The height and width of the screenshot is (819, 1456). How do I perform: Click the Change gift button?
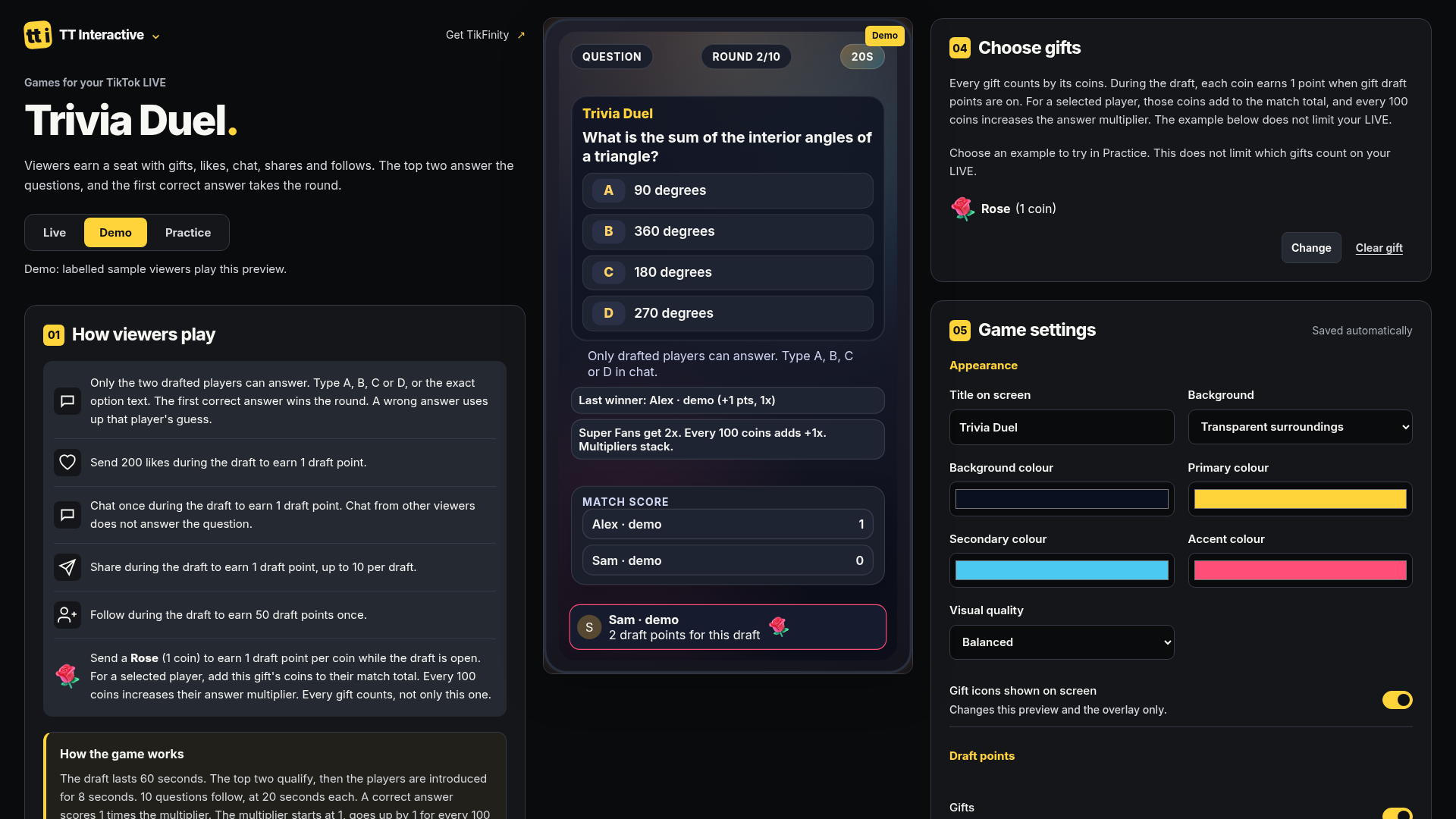tap(1311, 248)
